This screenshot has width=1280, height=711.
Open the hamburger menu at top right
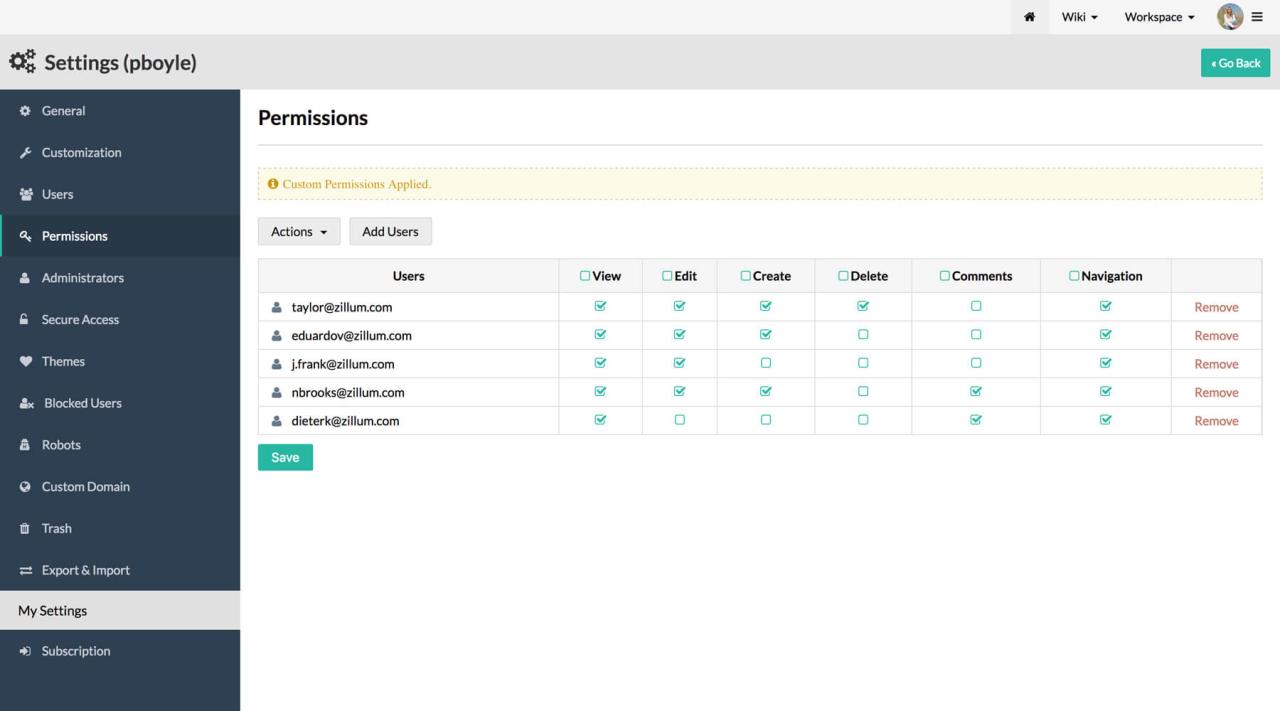click(x=1258, y=16)
